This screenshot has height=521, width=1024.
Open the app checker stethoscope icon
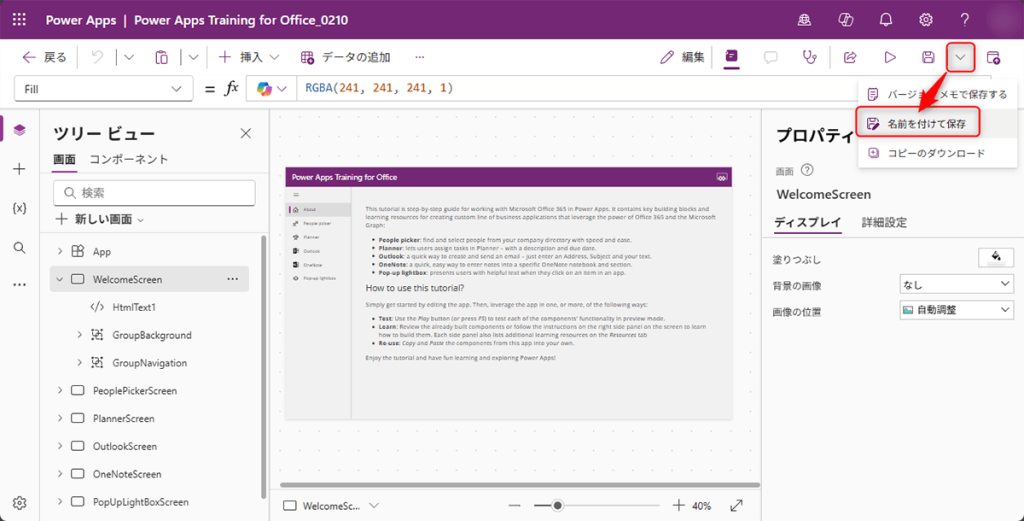810,57
